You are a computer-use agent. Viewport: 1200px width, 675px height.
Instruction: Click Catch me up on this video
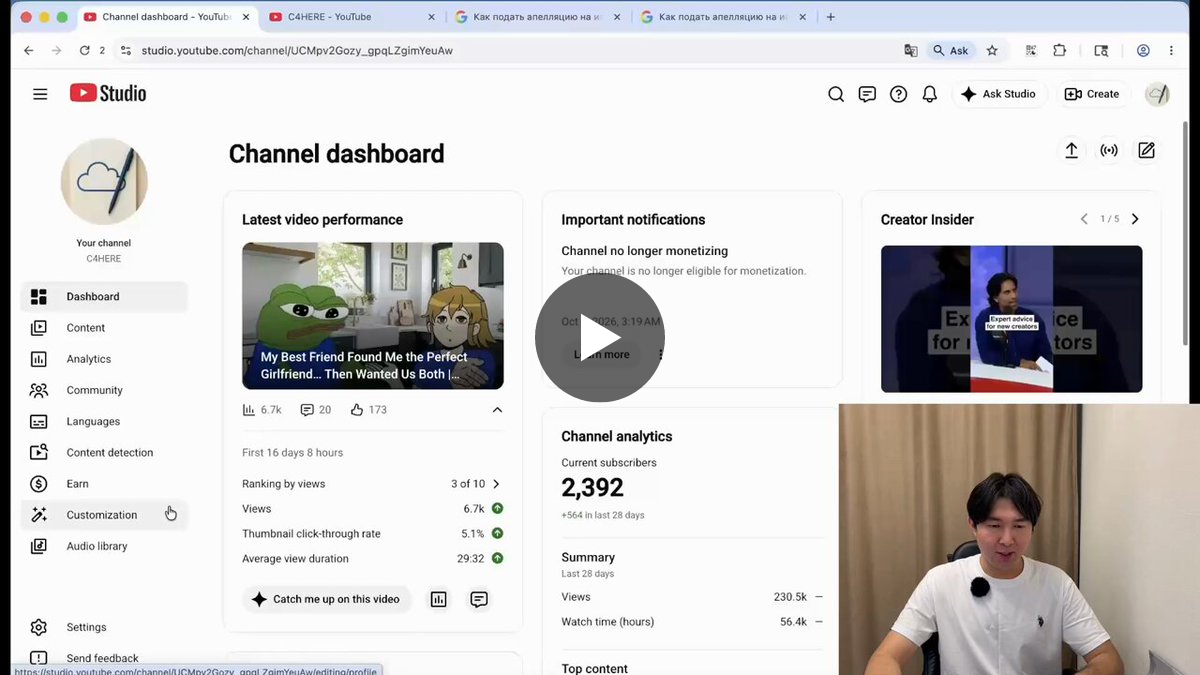click(x=326, y=599)
